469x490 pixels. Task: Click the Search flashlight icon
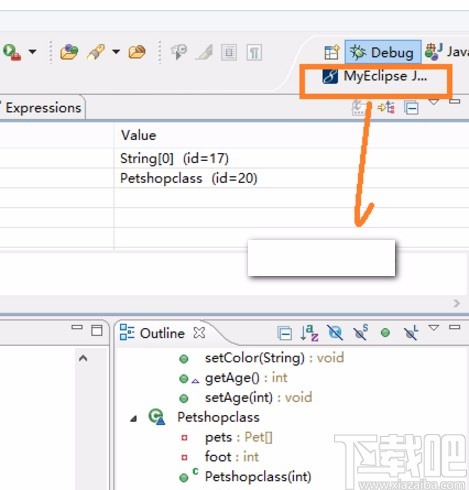click(96, 52)
